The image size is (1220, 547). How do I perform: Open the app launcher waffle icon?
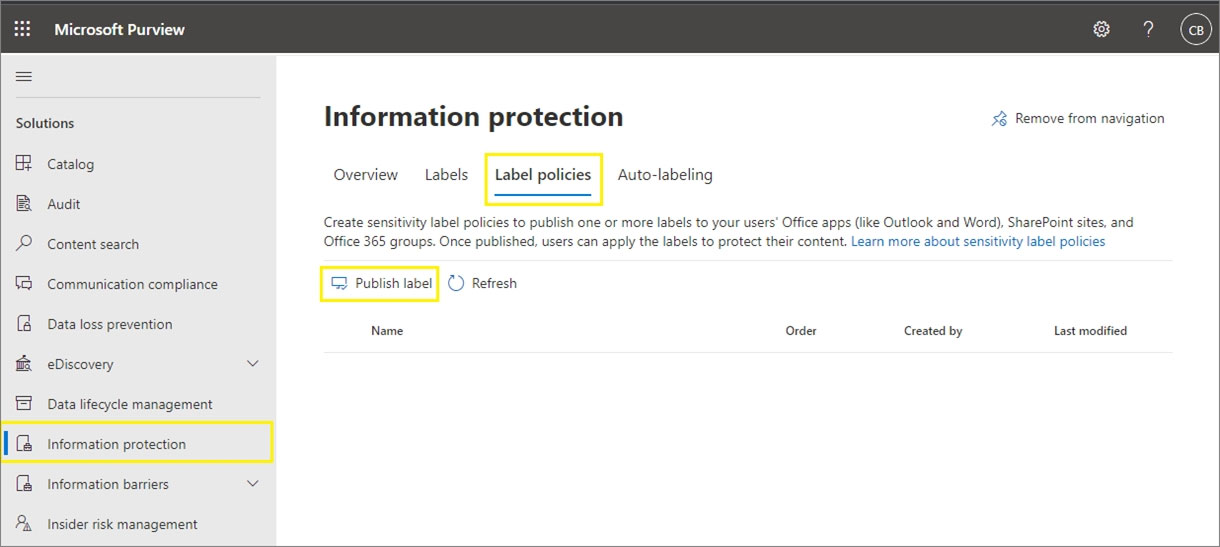[x=22, y=29]
